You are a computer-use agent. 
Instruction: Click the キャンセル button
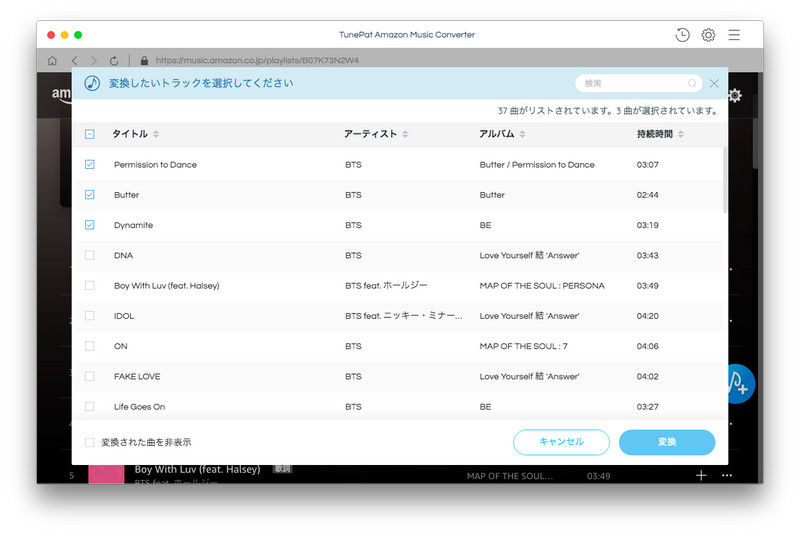coord(561,442)
